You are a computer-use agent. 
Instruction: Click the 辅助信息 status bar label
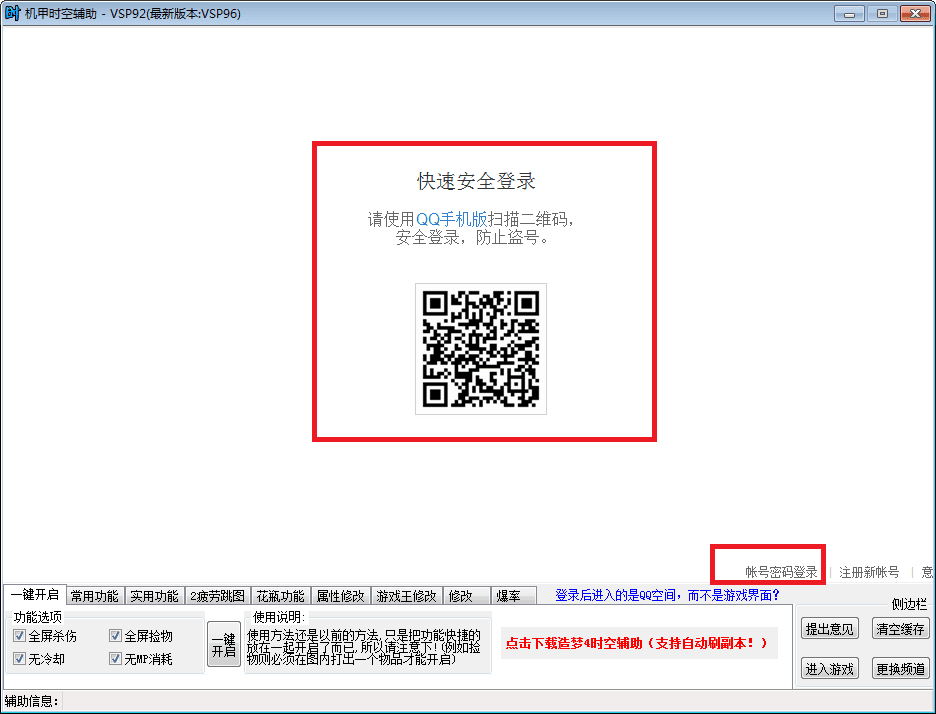tap(32, 701)
